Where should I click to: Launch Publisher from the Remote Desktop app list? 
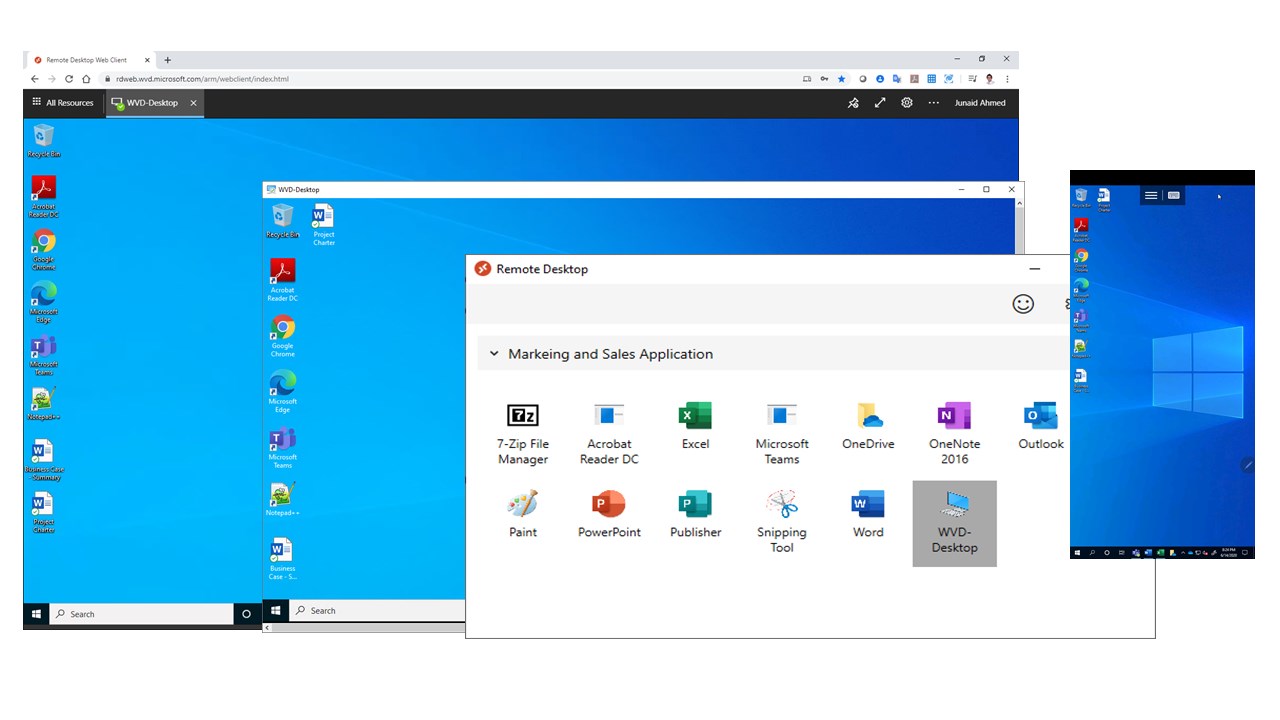(695, 515)
